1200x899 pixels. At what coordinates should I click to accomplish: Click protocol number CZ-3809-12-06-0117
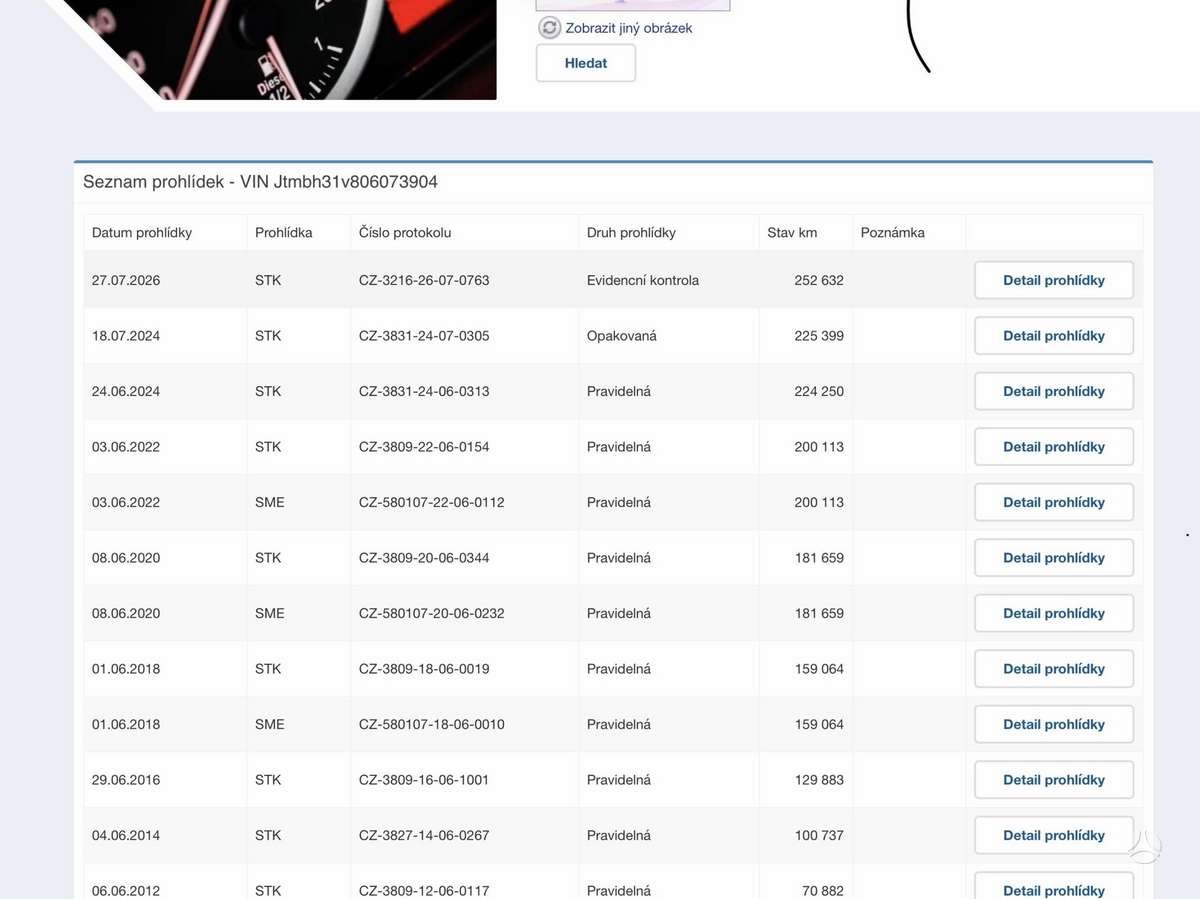click(424, 890)
